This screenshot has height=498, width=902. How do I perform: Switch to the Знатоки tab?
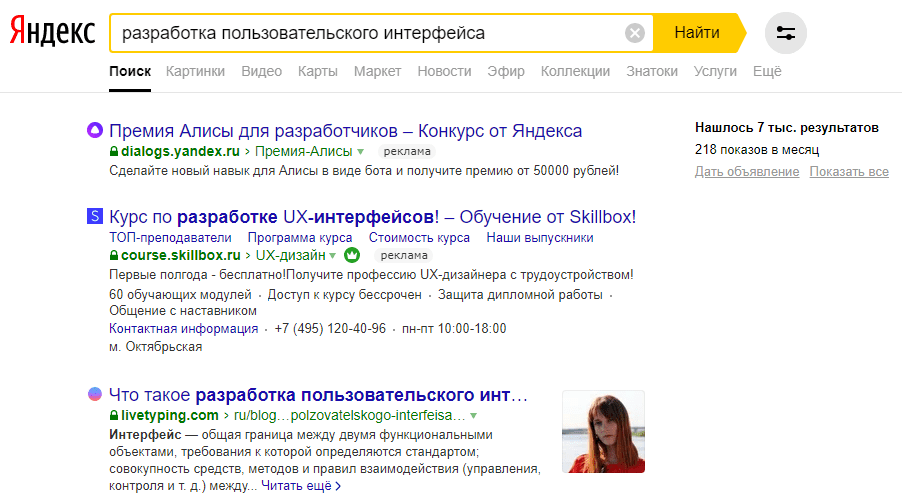(652, 71)
